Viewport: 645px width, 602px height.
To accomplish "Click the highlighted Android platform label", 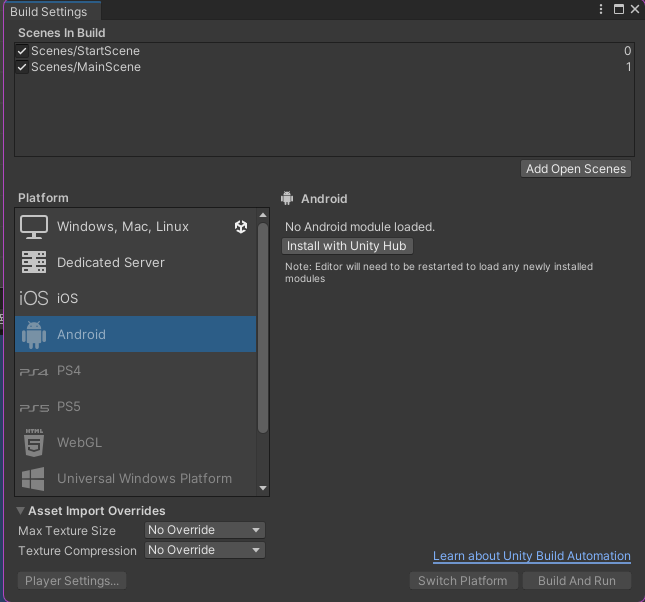I will tap(81, 335).
